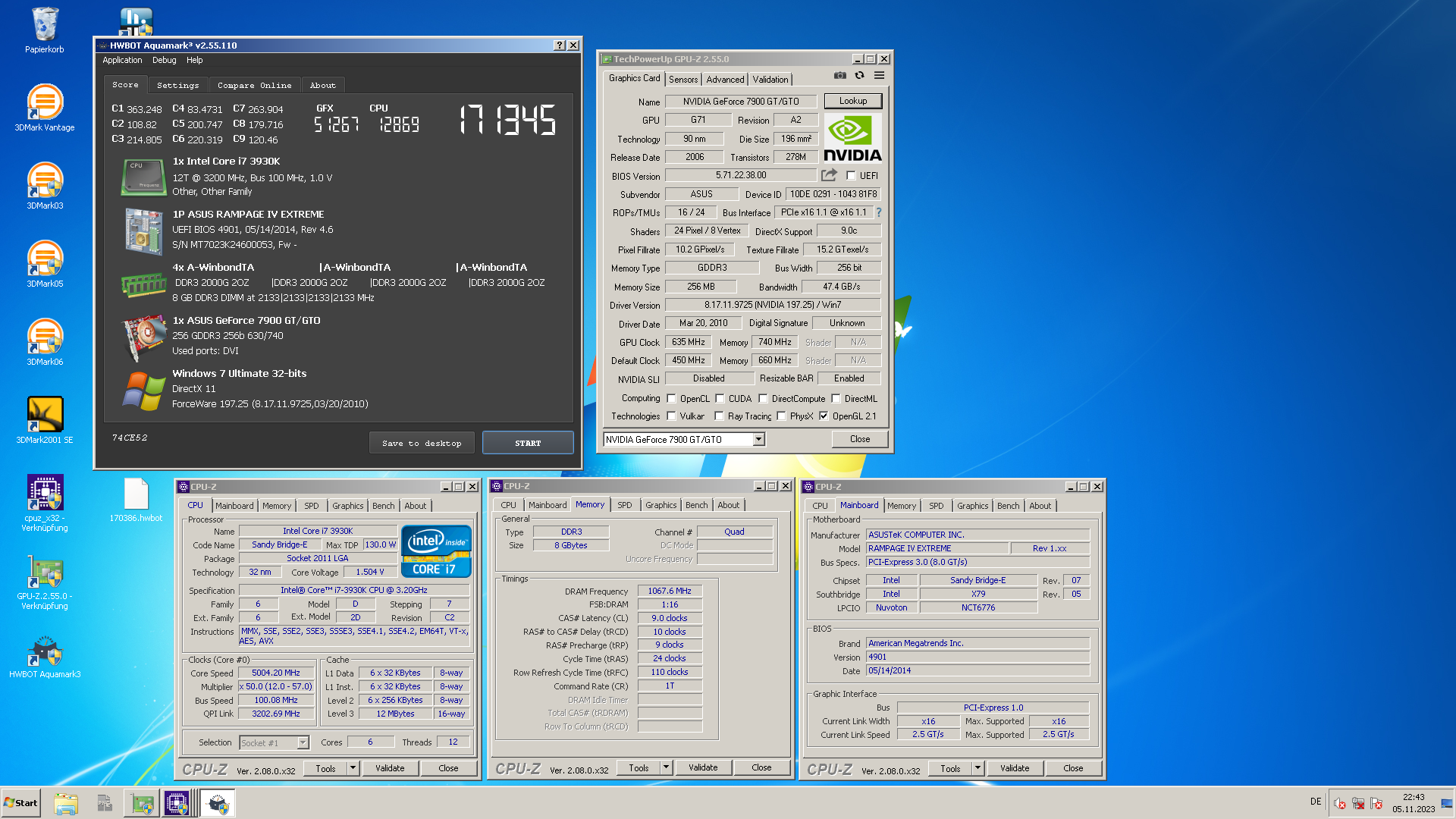Toggle the Vulkan checkbox
1456x819 pixels.
pos(671,416)
